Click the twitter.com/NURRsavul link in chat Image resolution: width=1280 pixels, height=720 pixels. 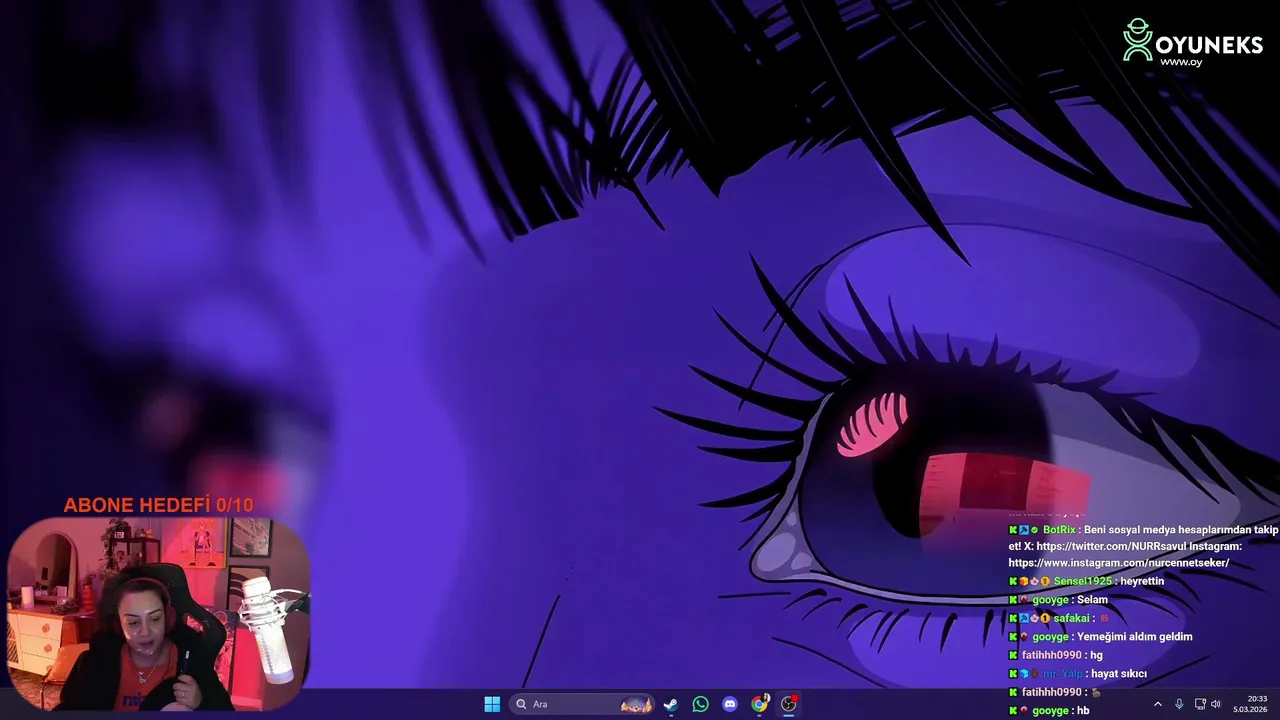pyautogui.click(x=1110, y=547)
